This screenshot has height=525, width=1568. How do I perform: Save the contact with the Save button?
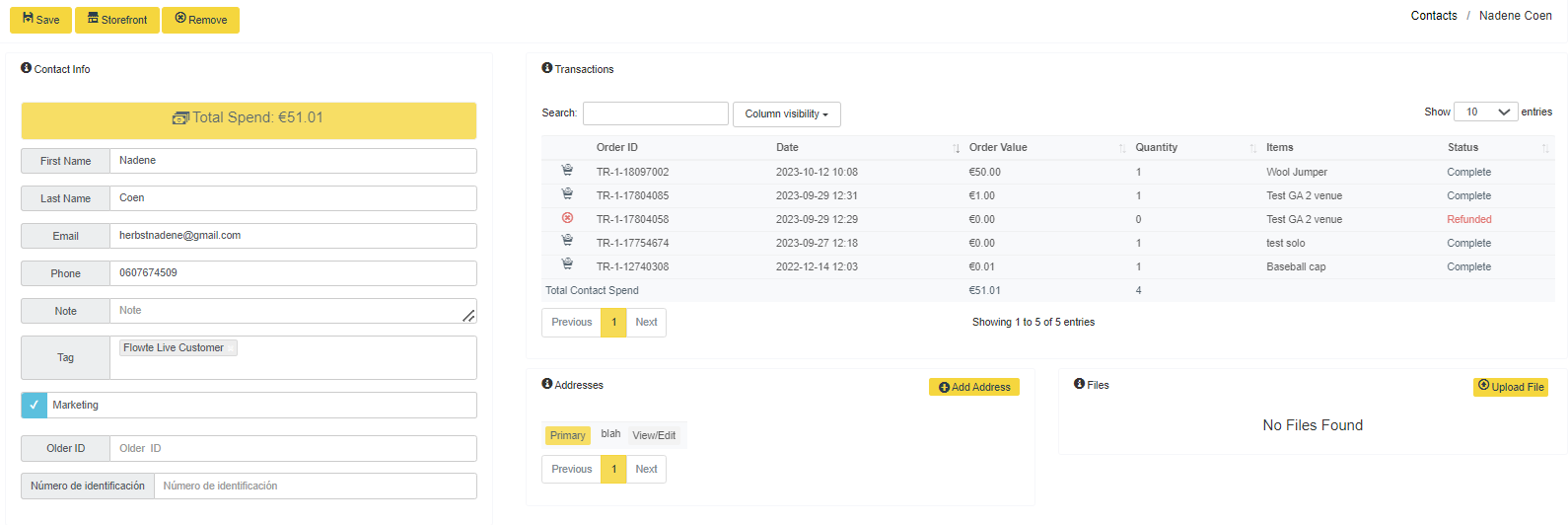pyautogui.click(x=40, y=20)
